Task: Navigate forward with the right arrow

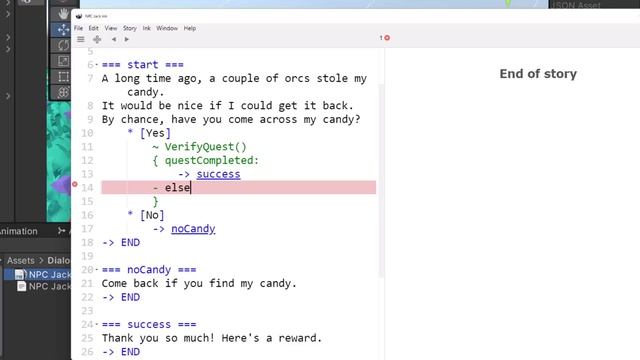Action: 127,39
